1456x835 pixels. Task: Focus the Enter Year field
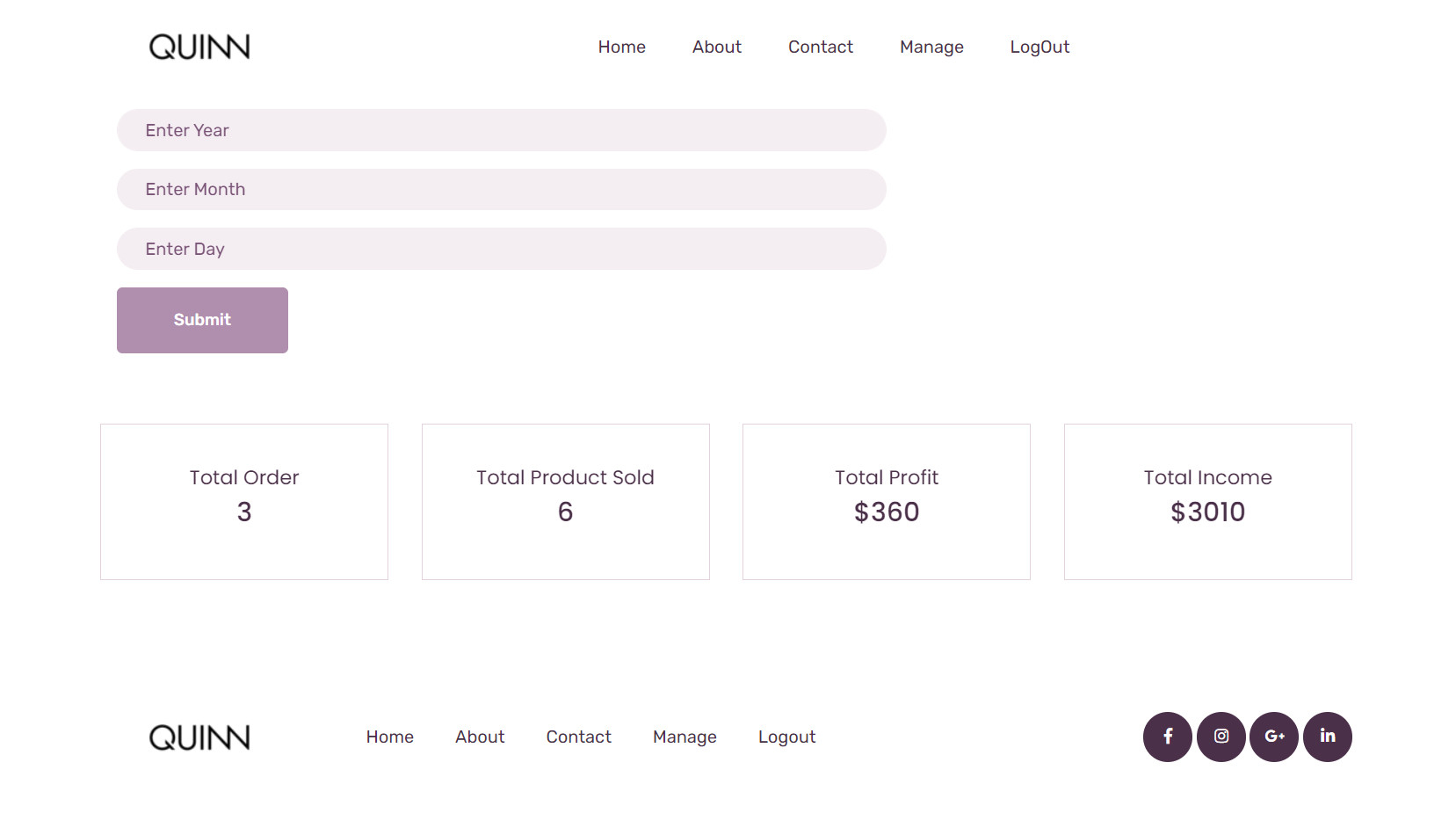502,130
